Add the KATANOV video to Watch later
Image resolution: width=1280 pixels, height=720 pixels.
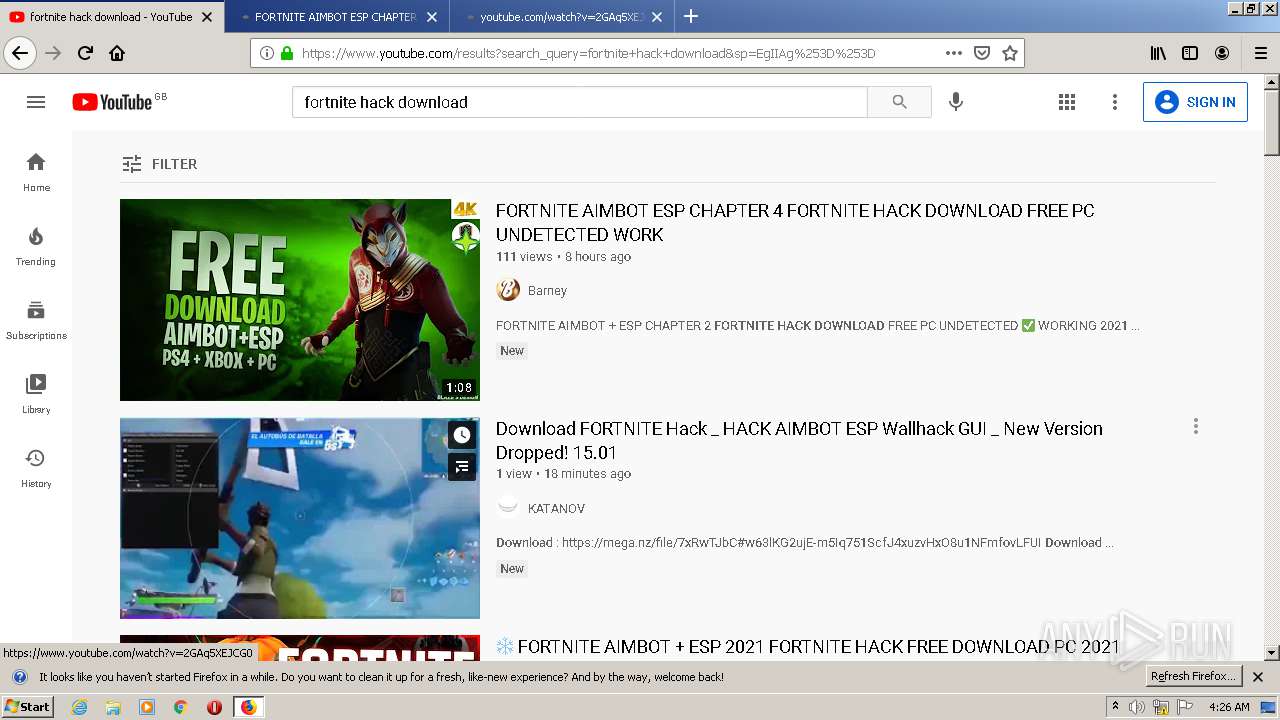pos(461,435)
